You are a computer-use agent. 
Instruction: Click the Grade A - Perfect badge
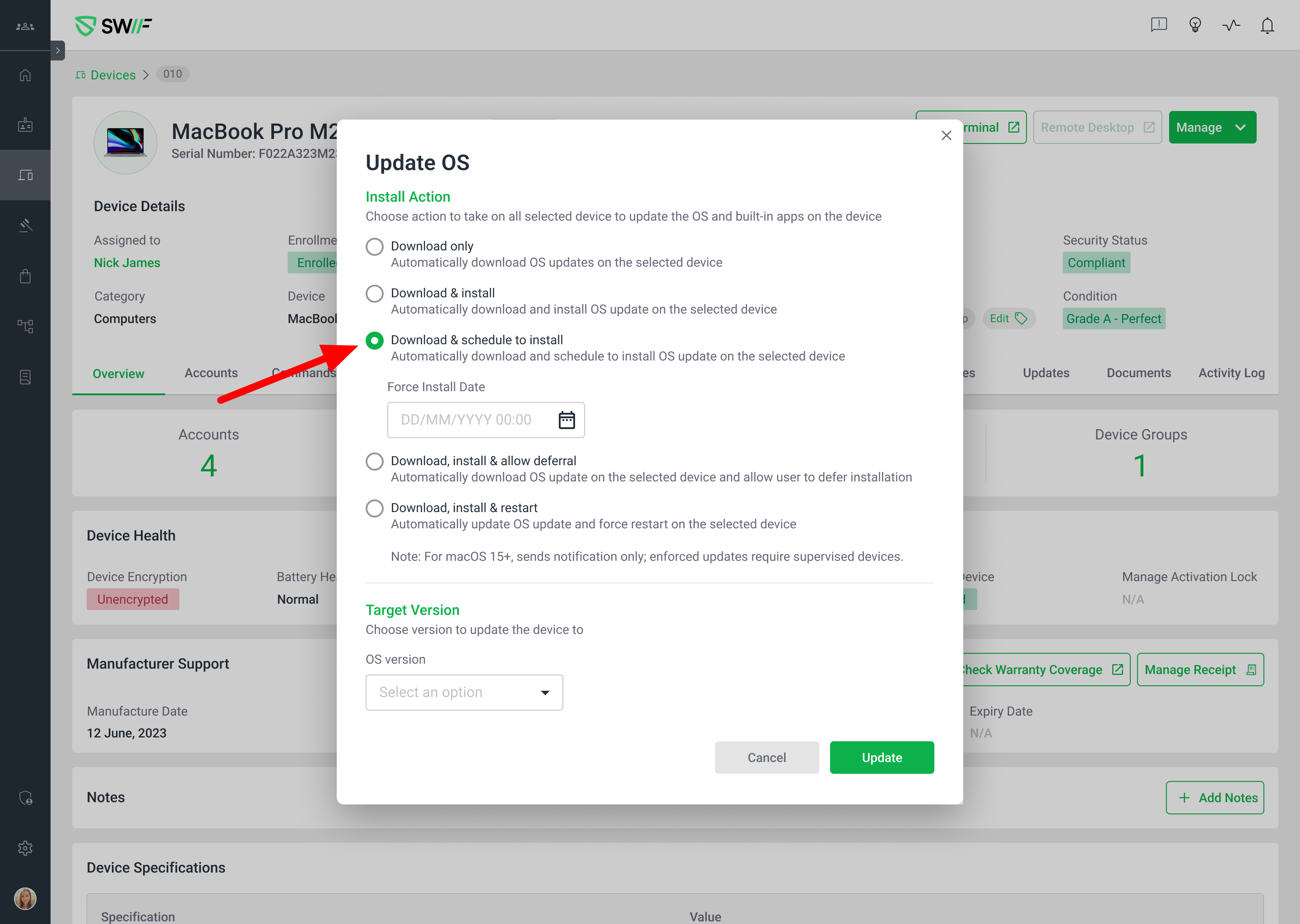1113,319
